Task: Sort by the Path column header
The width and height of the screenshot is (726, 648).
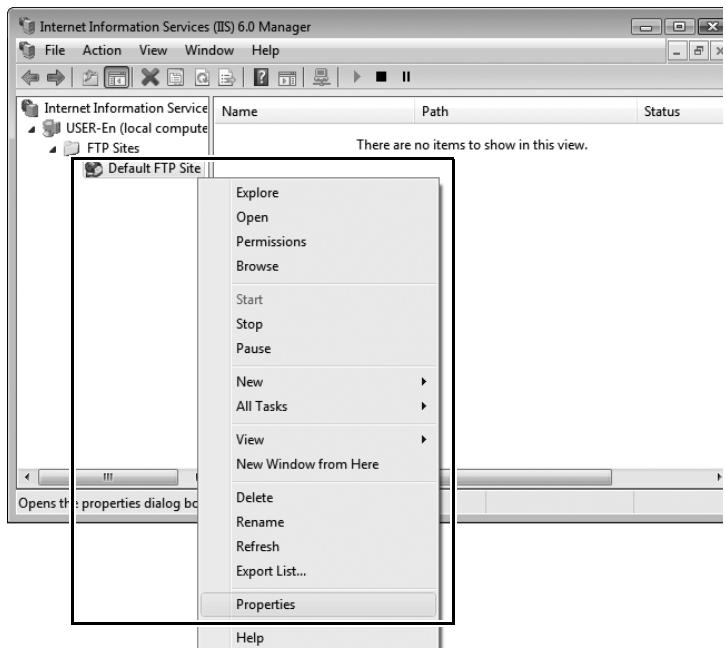Action: coord(526,112)
